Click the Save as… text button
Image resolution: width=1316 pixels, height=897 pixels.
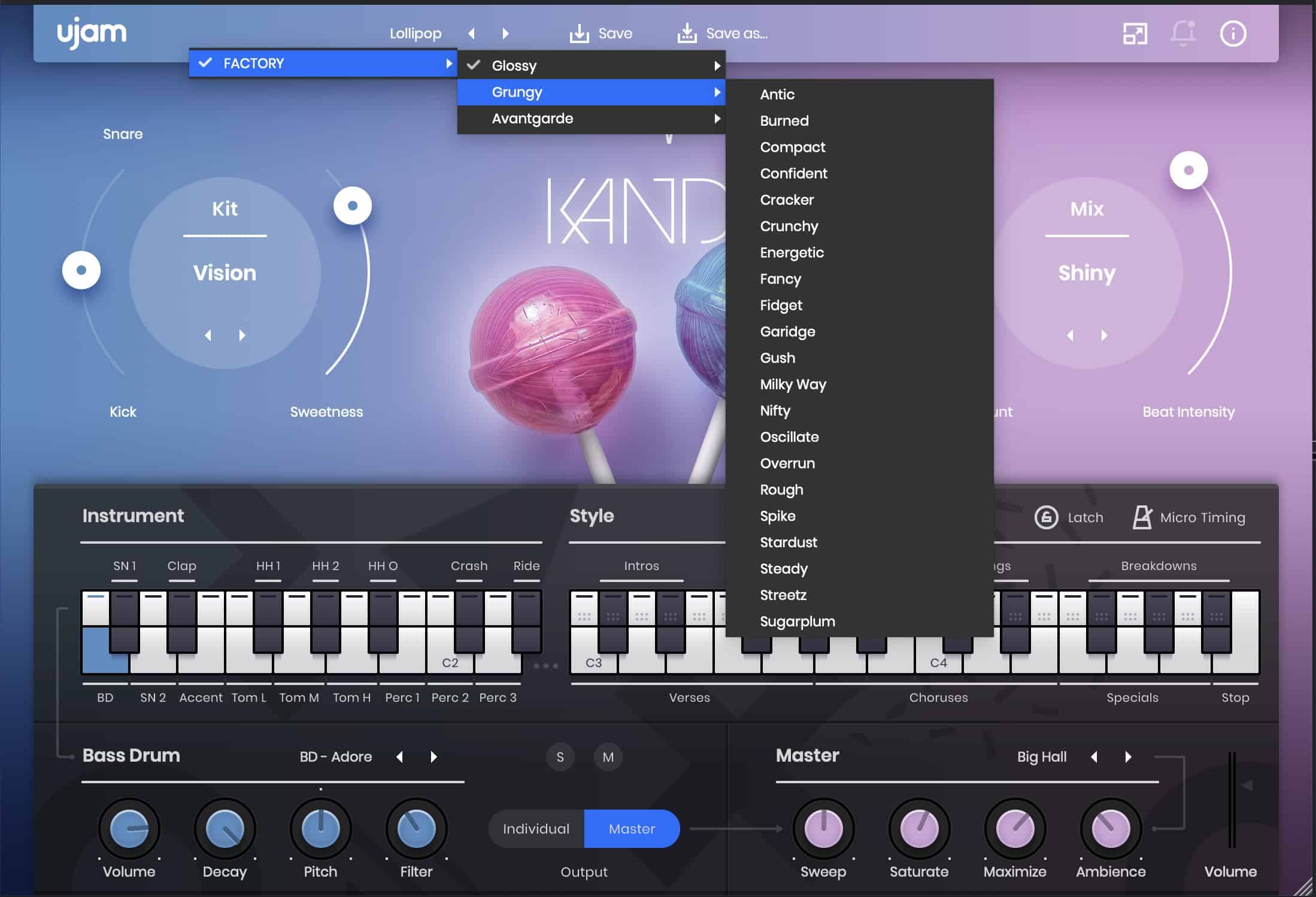tap(737, 34)
